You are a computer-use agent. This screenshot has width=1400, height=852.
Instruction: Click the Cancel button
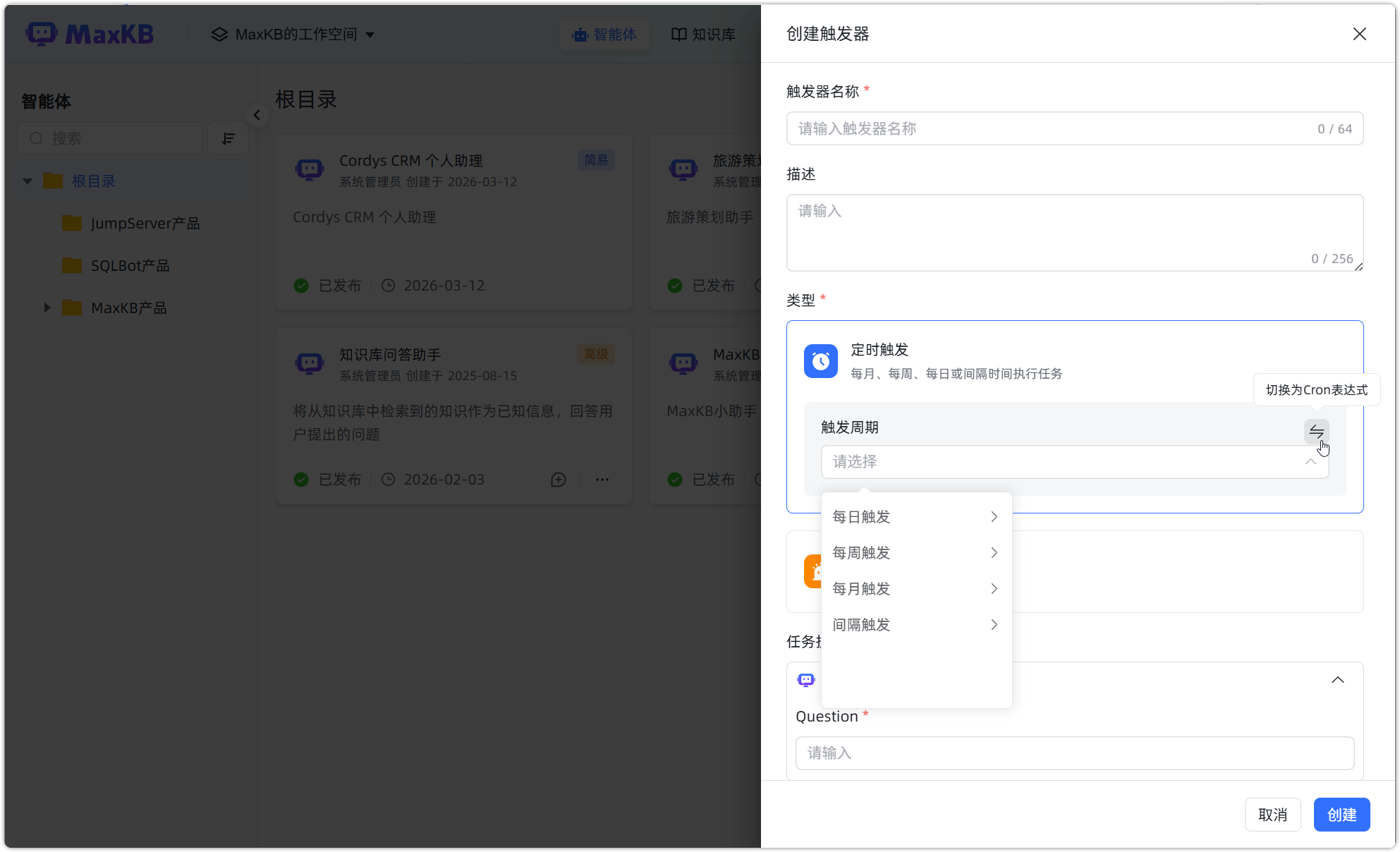point(1272,815)
